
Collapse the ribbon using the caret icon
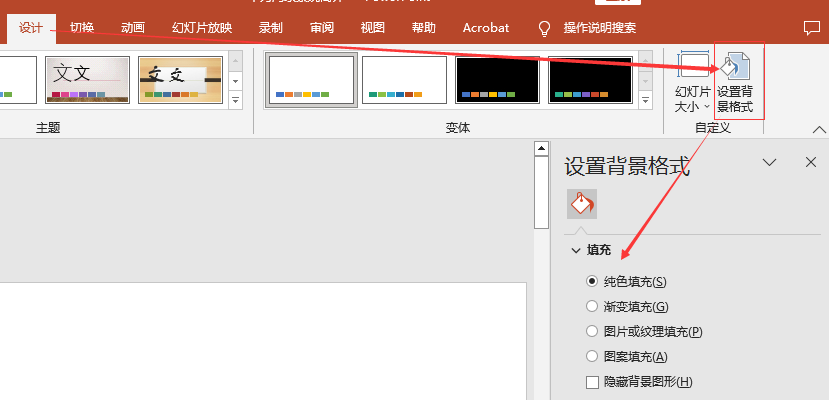(819, 129)
